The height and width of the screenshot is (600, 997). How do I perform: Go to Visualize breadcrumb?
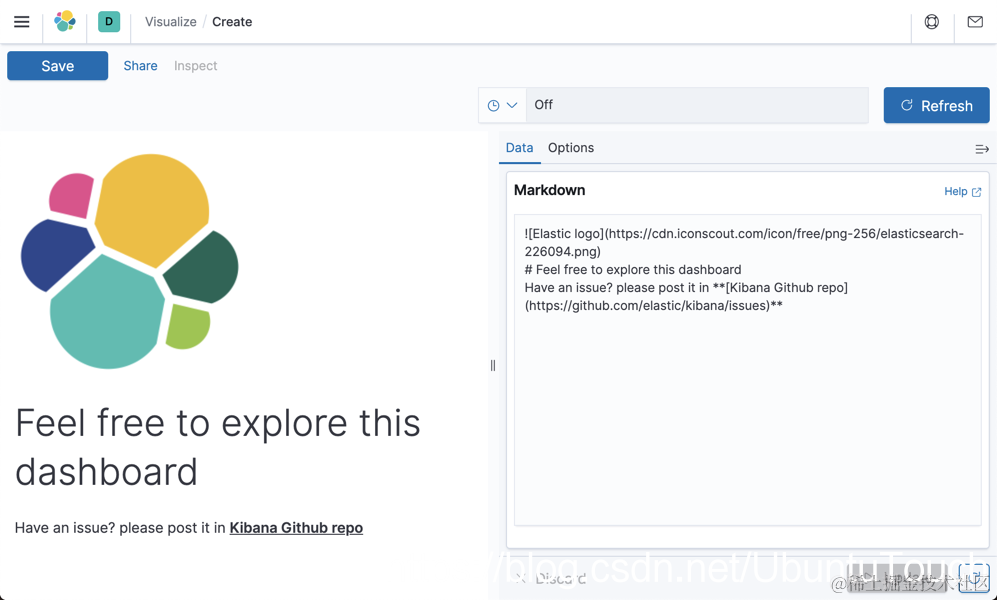[x=170, y=22]
